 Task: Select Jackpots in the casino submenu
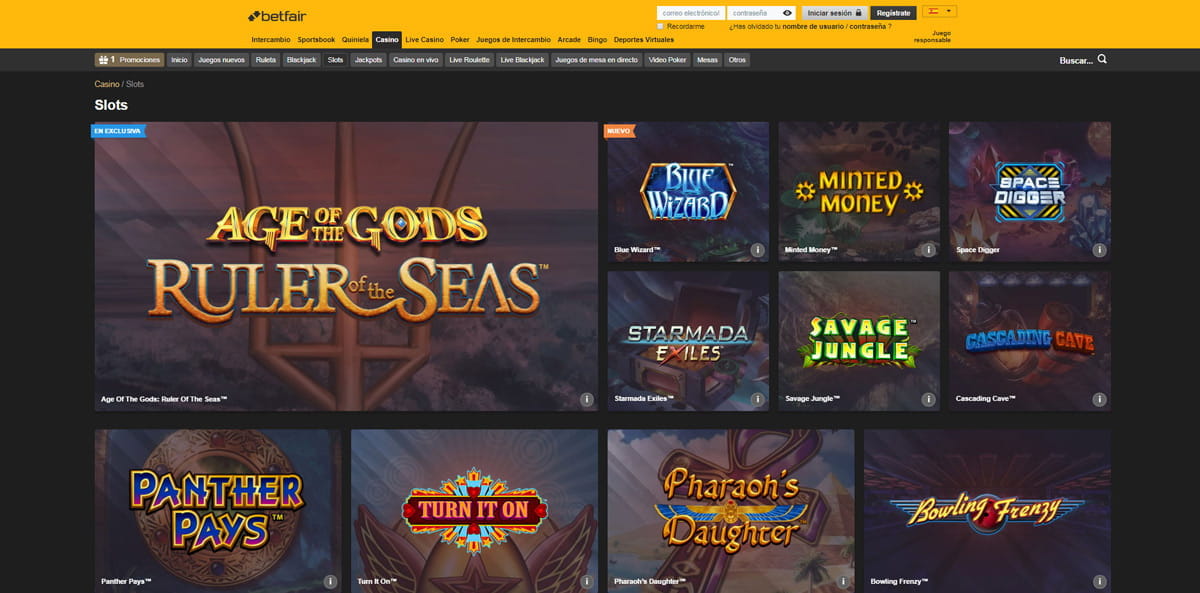click(368, 60)
